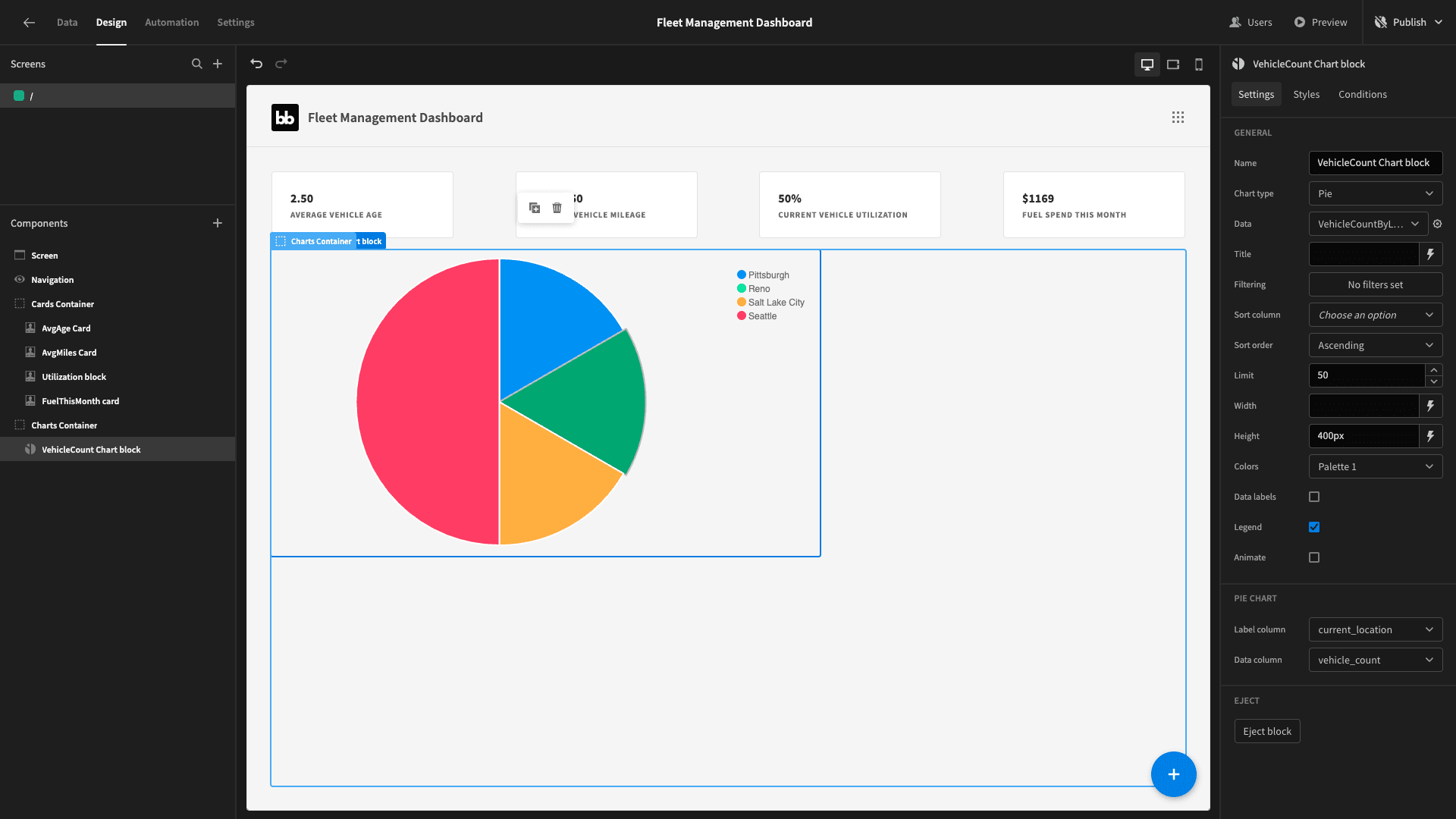The height and width of the screenshot is (819, 1456).
Task: Open data settings gear icon
Action: pos(1437,224)
